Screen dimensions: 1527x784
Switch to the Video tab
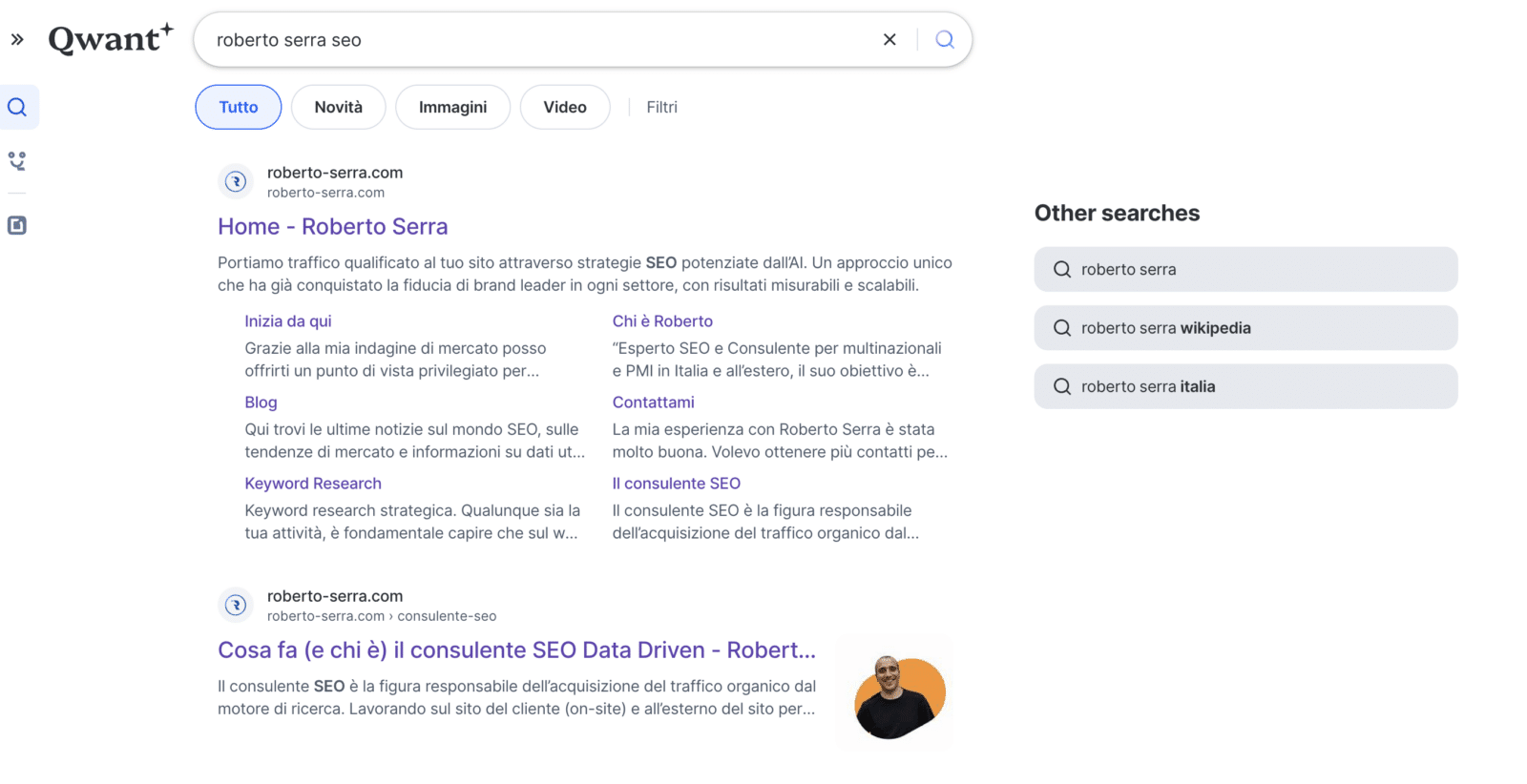(x=565, y=107)
